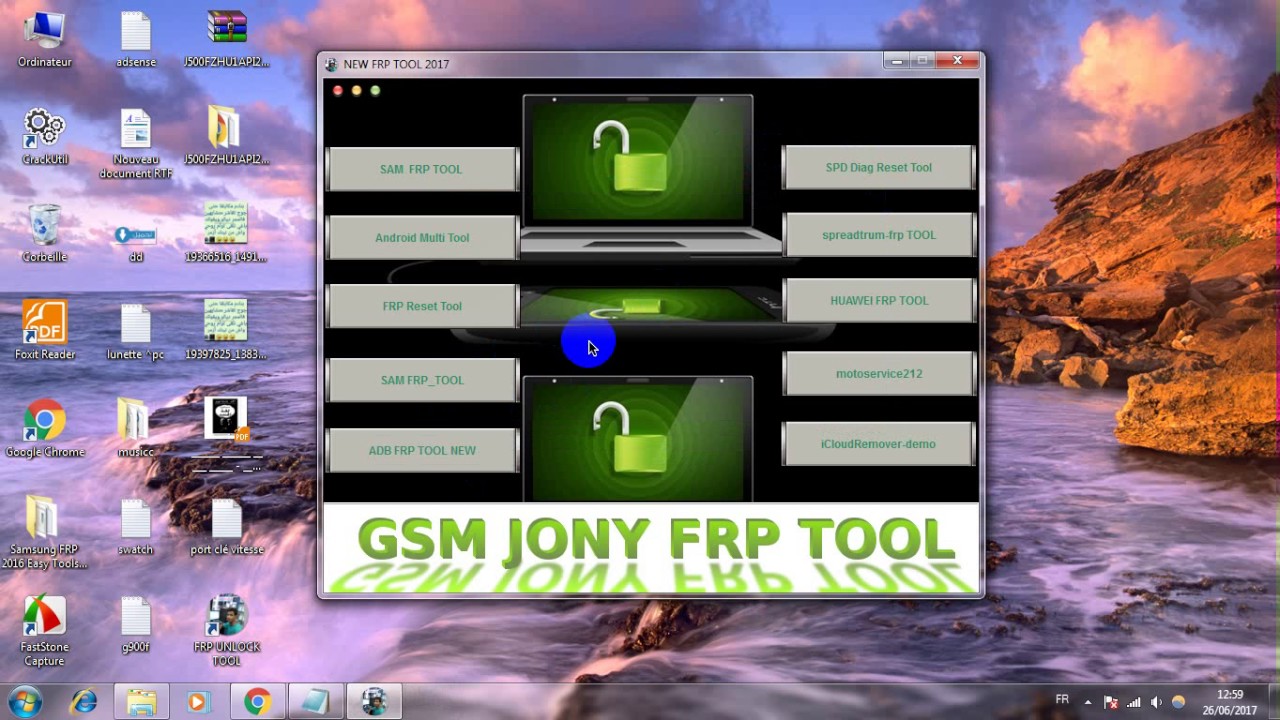Open Windows Media Player from taskbar
This screenshot has width=1280, height=720.
pos(198,703)
